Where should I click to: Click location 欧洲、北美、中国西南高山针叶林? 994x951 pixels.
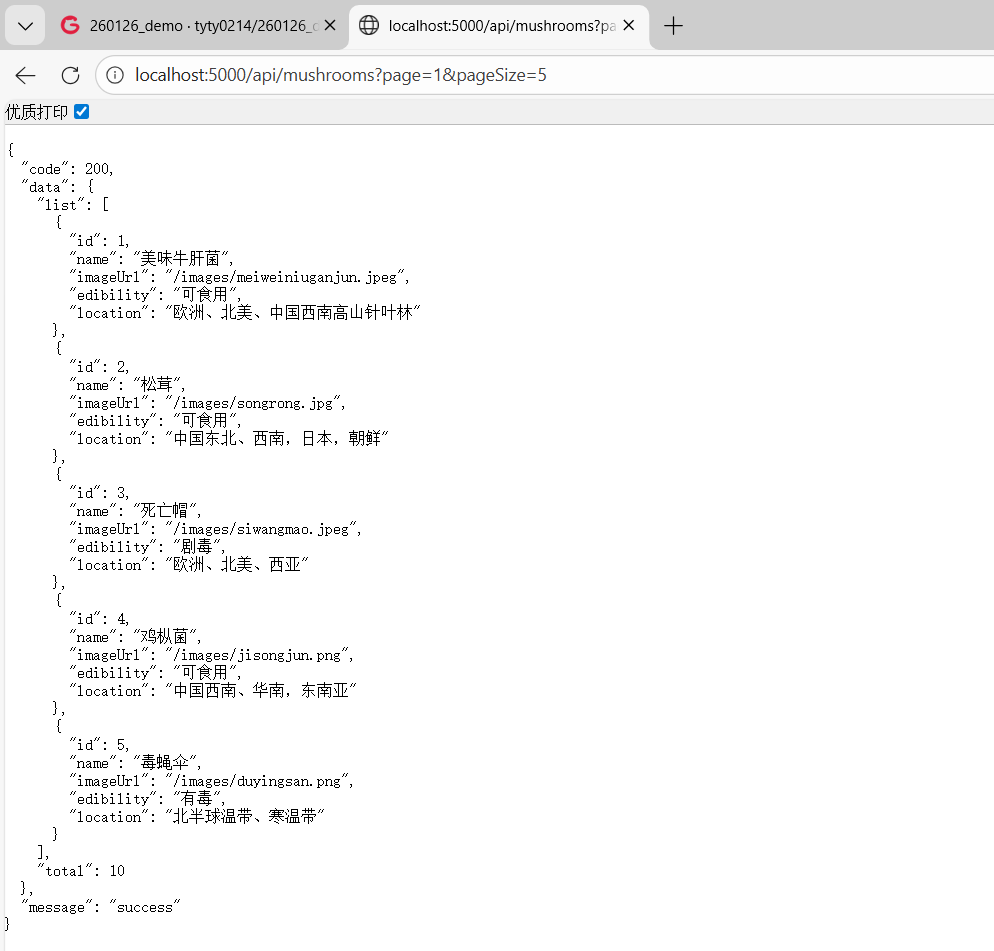point(292,313)
